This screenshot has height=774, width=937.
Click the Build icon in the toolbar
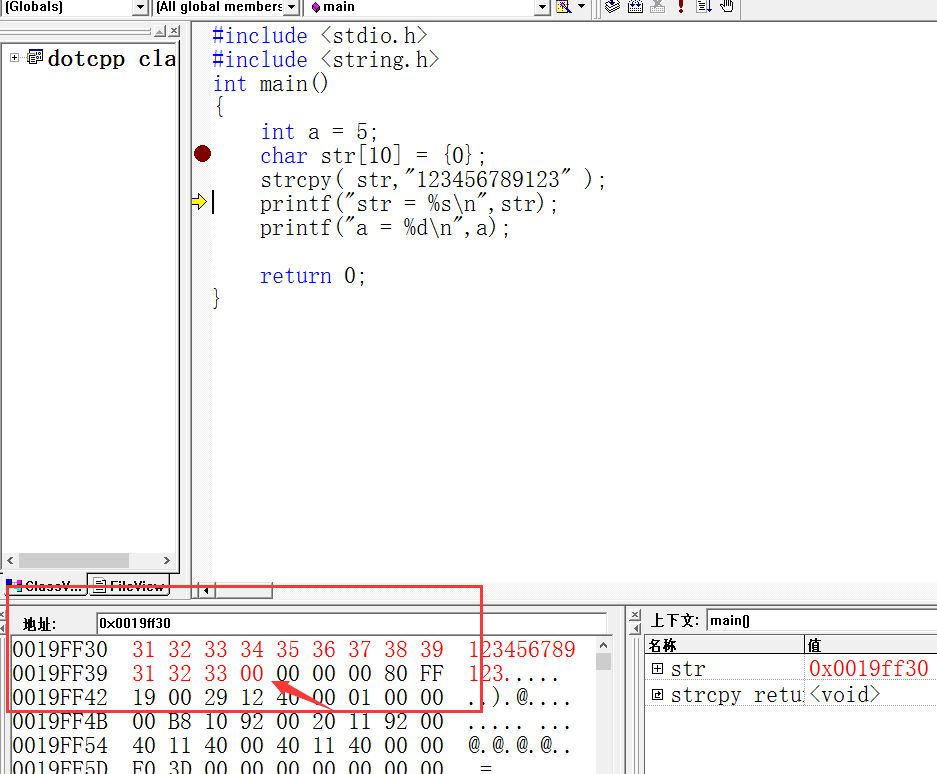tap(634, 6)
